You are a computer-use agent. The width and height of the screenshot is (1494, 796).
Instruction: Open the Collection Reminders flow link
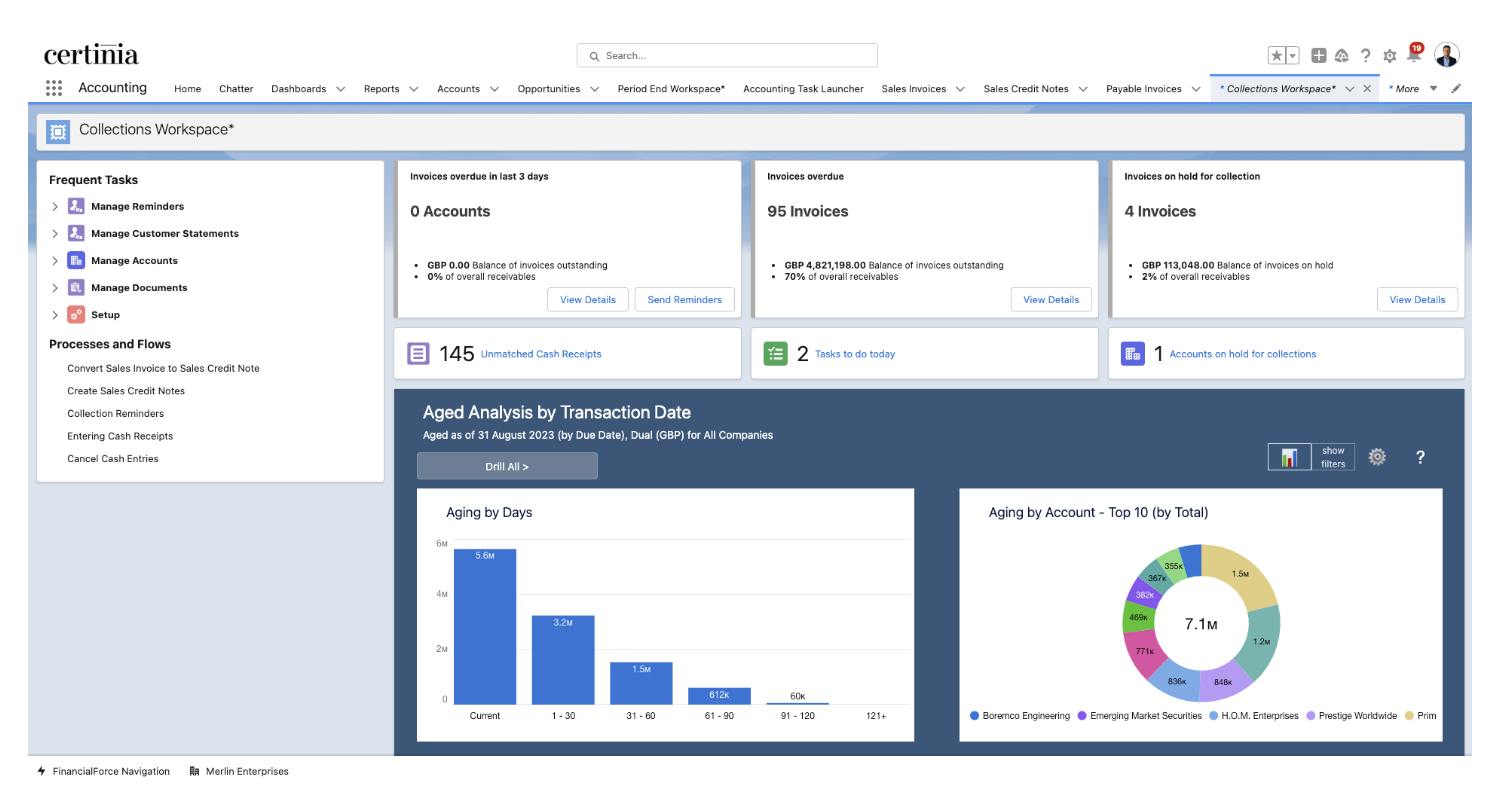(115, 413)
